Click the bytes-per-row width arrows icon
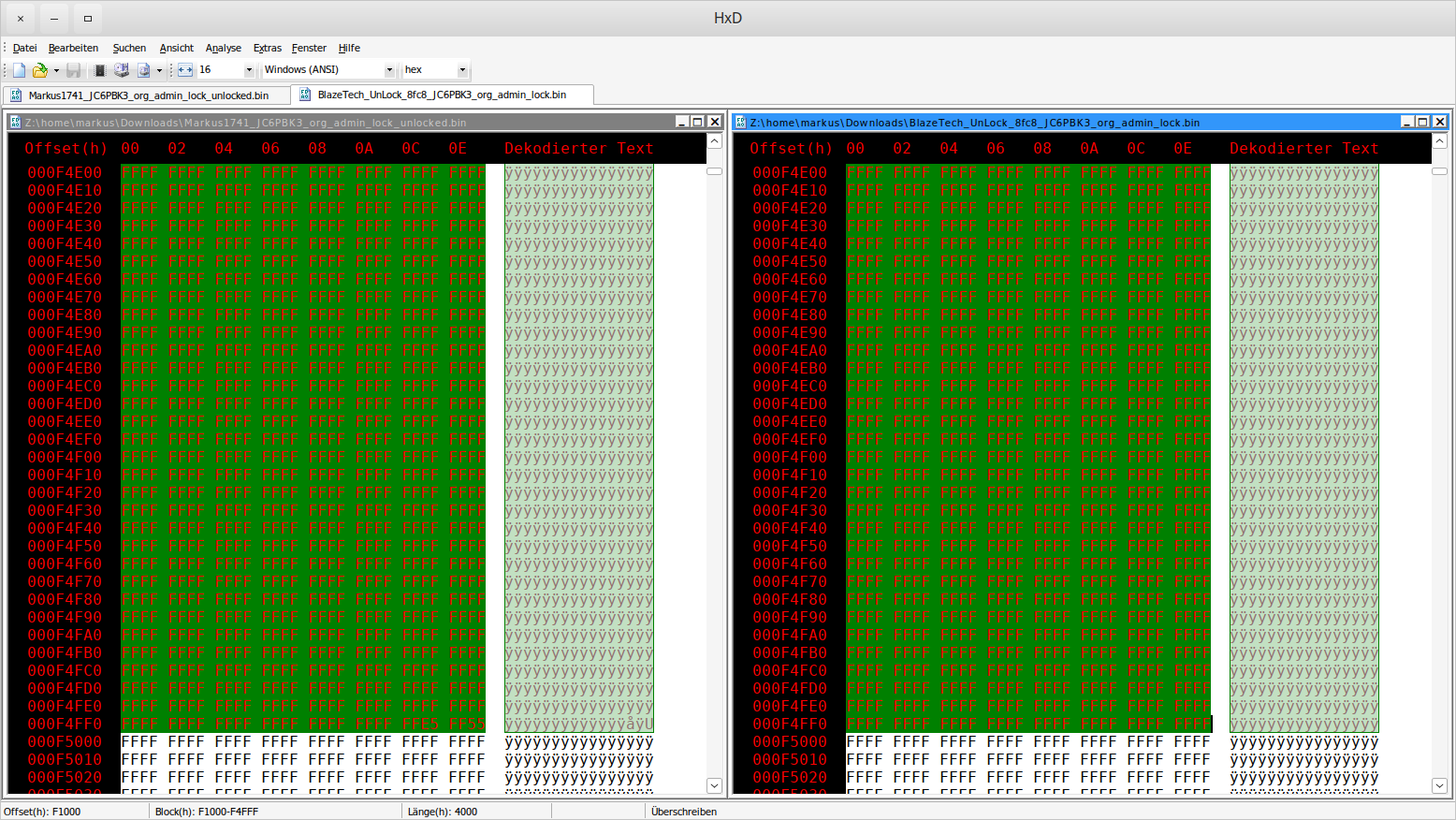The height and width of the screenshot is (820, 1456). coord(185,70)
